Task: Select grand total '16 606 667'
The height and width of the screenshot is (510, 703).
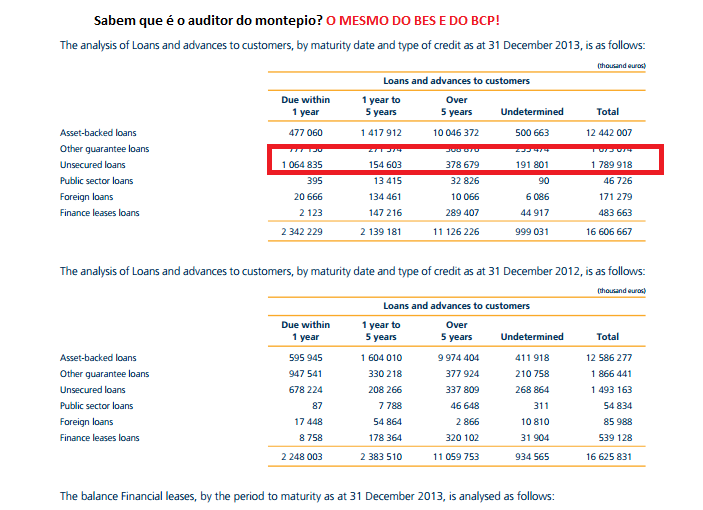Action: tap(609, 232)
